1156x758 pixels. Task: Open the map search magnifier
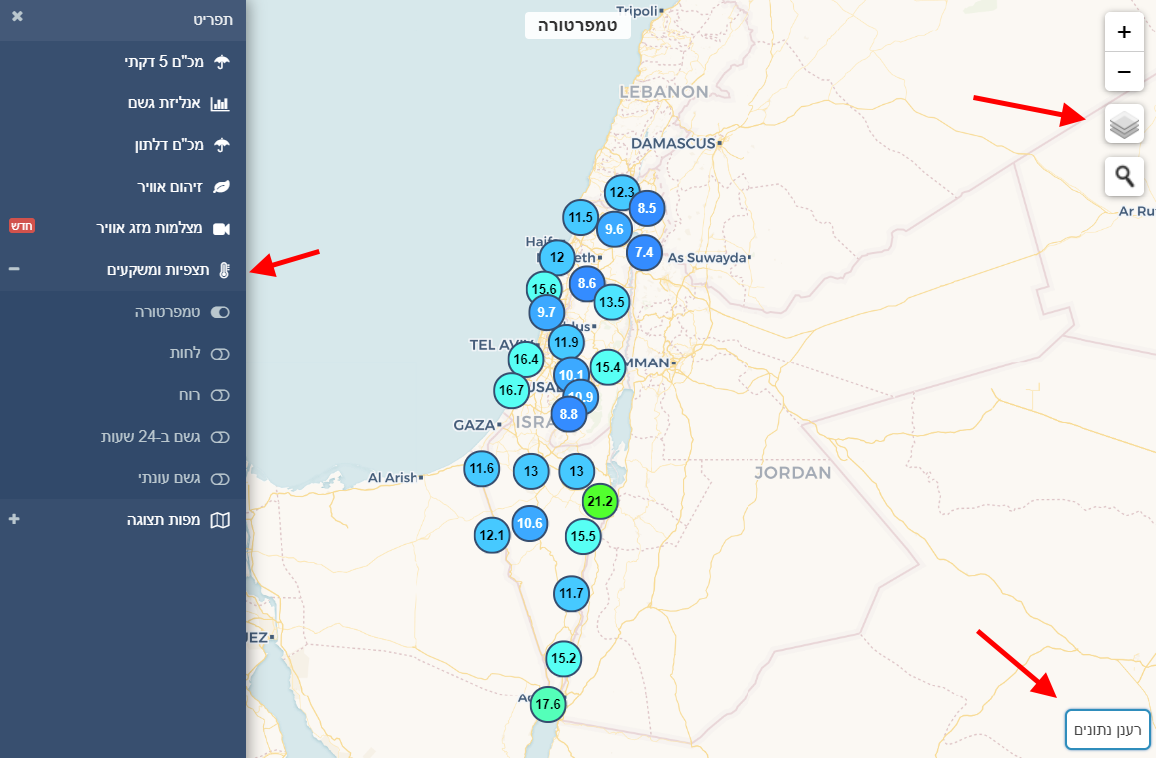click(1124, 177)
